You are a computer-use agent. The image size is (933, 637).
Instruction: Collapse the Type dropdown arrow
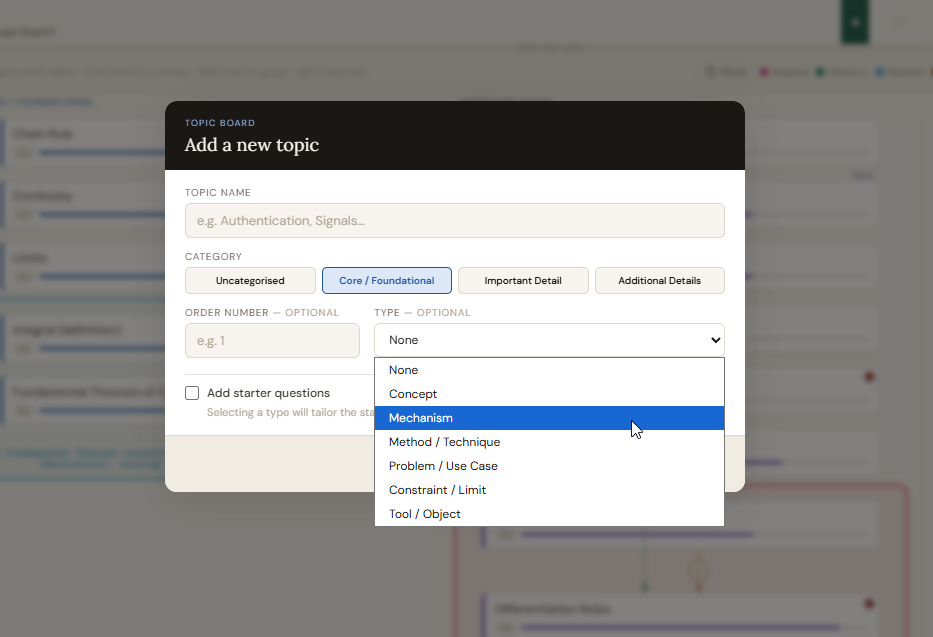pyautogui.click(x=715, y=340)
